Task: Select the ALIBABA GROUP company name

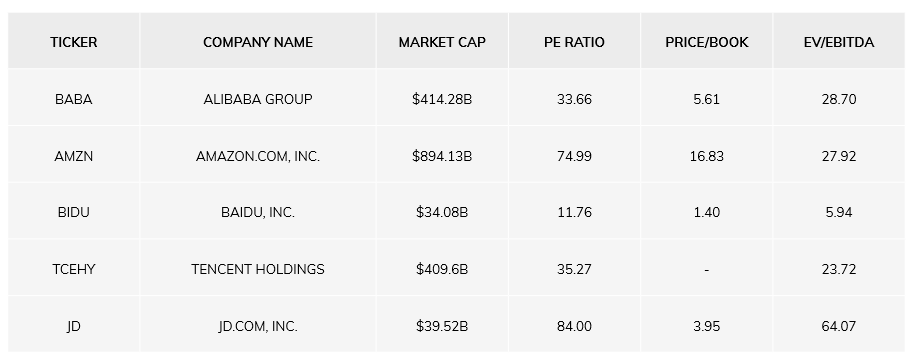Action: point(258,99)
